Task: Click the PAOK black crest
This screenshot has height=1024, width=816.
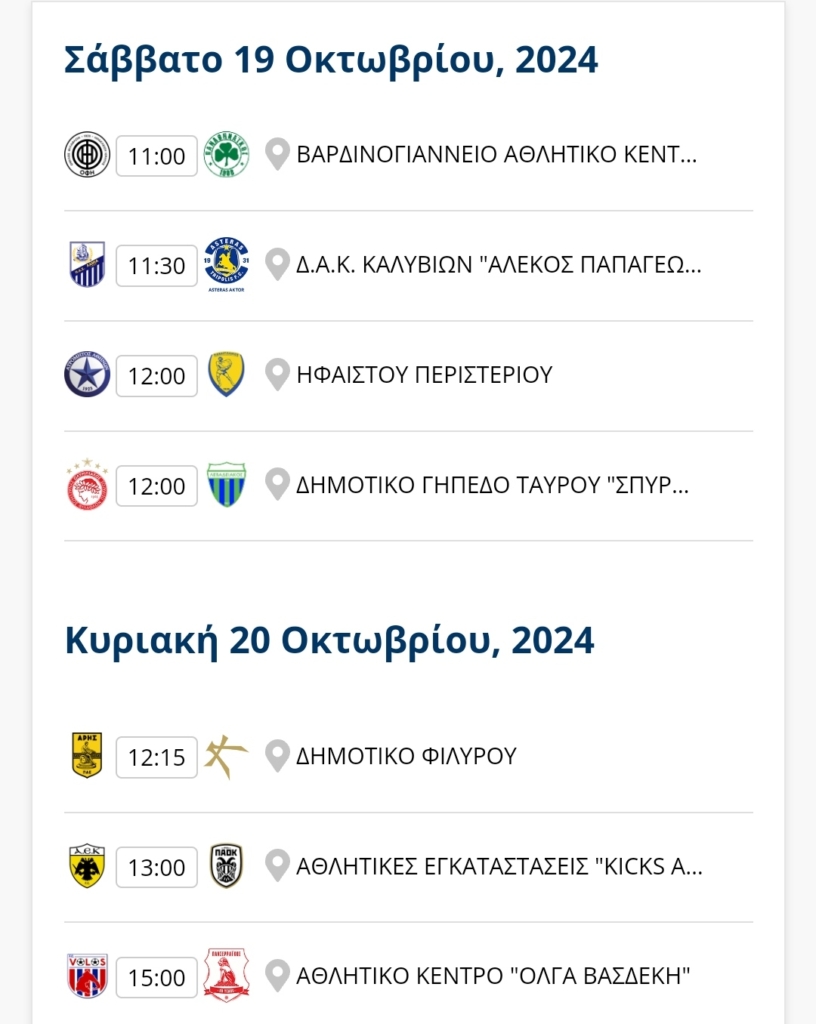Action: 227,866
